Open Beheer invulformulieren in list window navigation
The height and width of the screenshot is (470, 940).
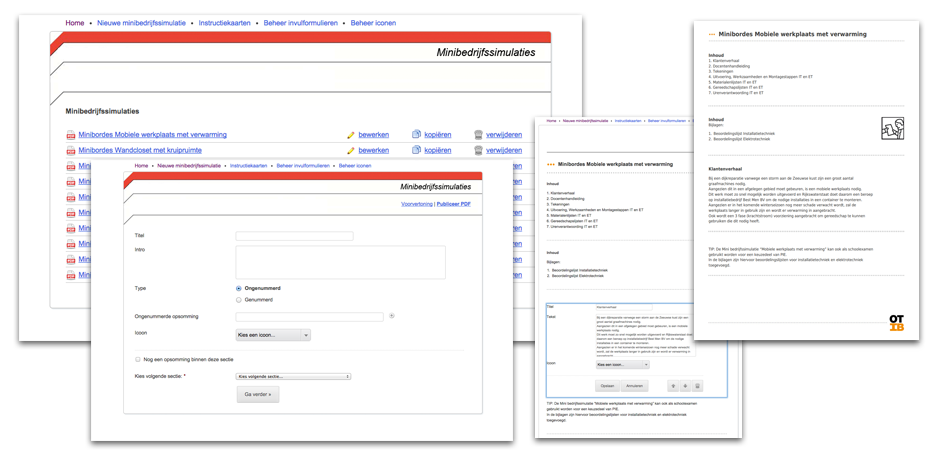[301, 23]
